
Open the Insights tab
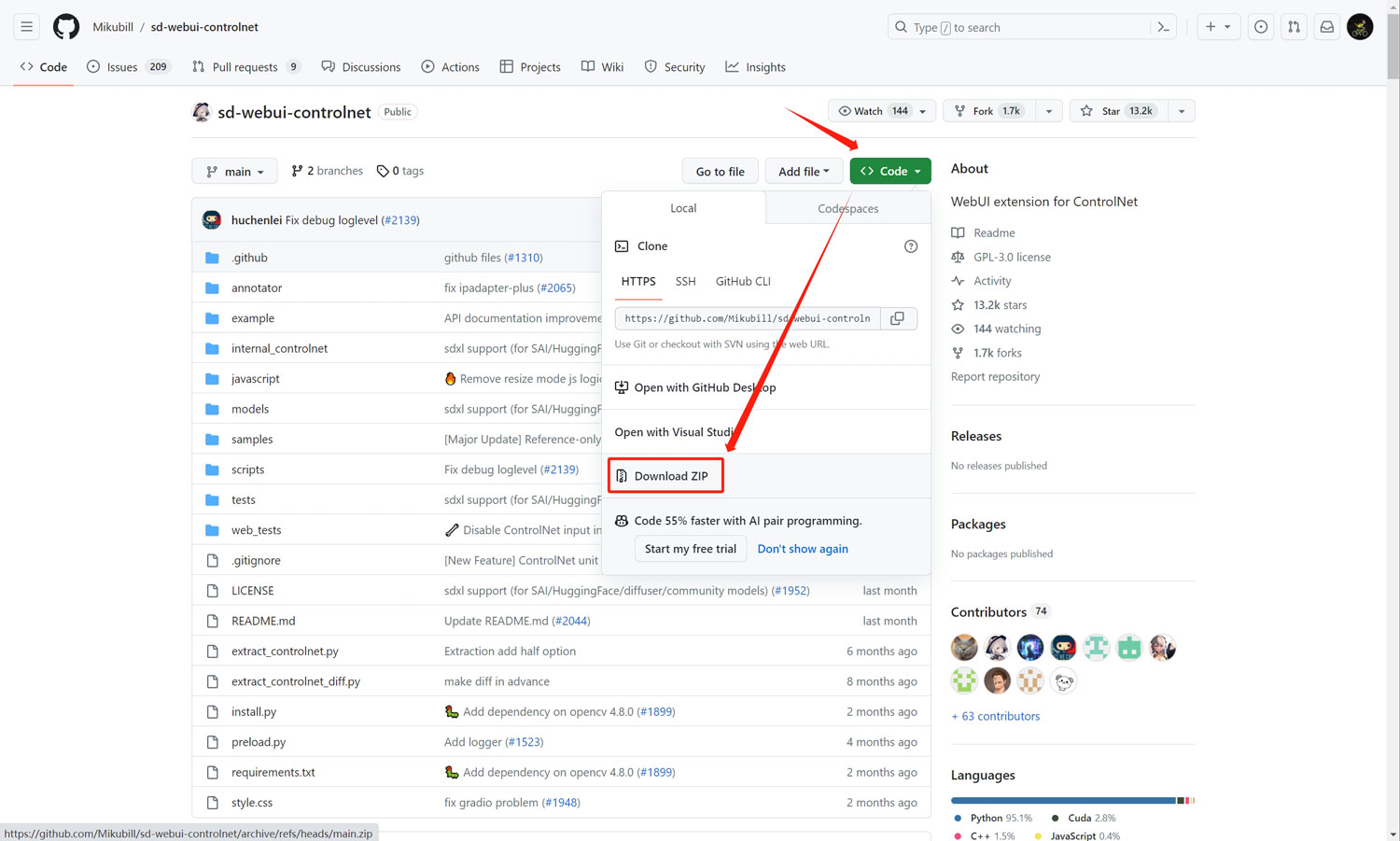coord(756,67)
